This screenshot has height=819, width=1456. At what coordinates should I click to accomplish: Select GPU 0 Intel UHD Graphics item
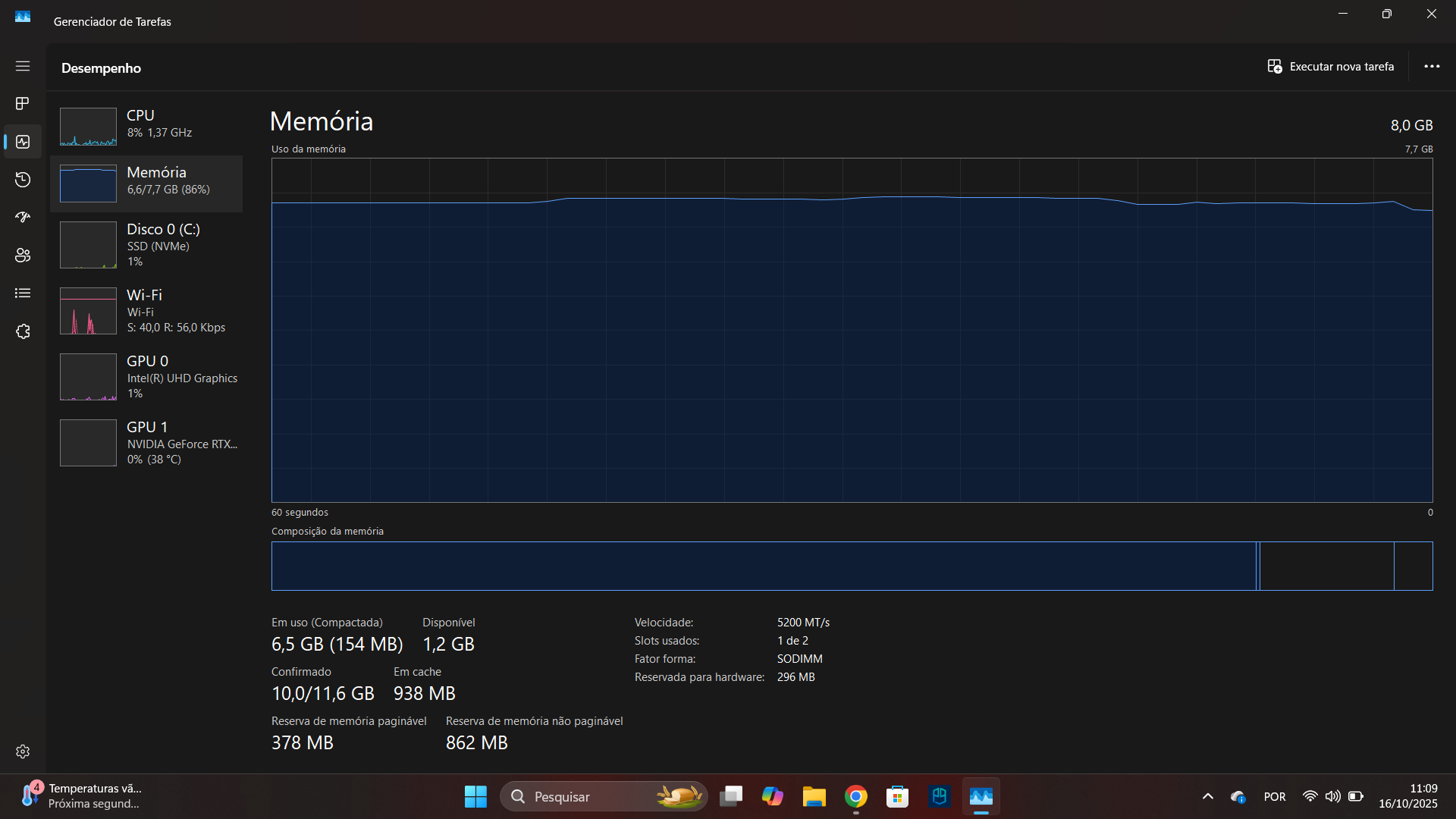[146, 376]
